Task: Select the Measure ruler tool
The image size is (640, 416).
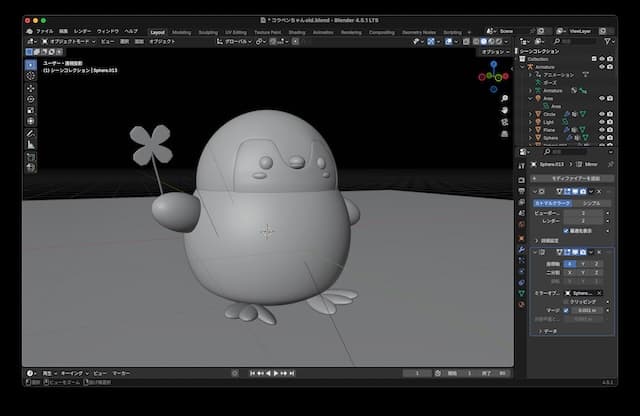Action: click(x=31, y=145)
